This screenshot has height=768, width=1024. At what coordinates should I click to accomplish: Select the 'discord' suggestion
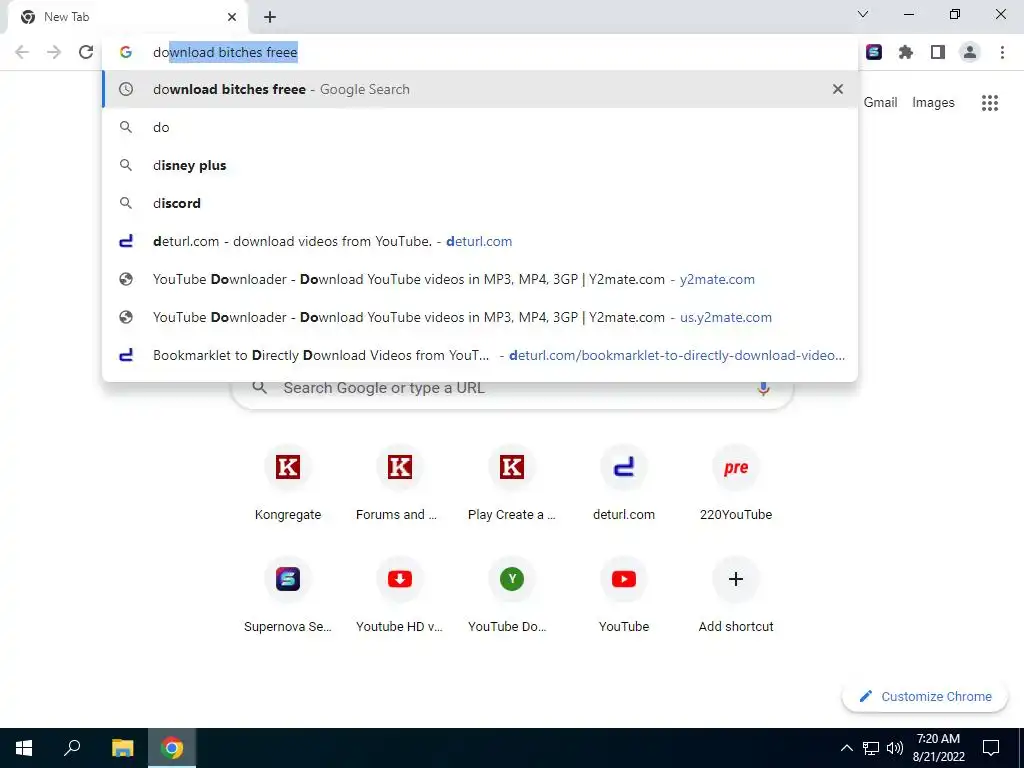[480, 203]
